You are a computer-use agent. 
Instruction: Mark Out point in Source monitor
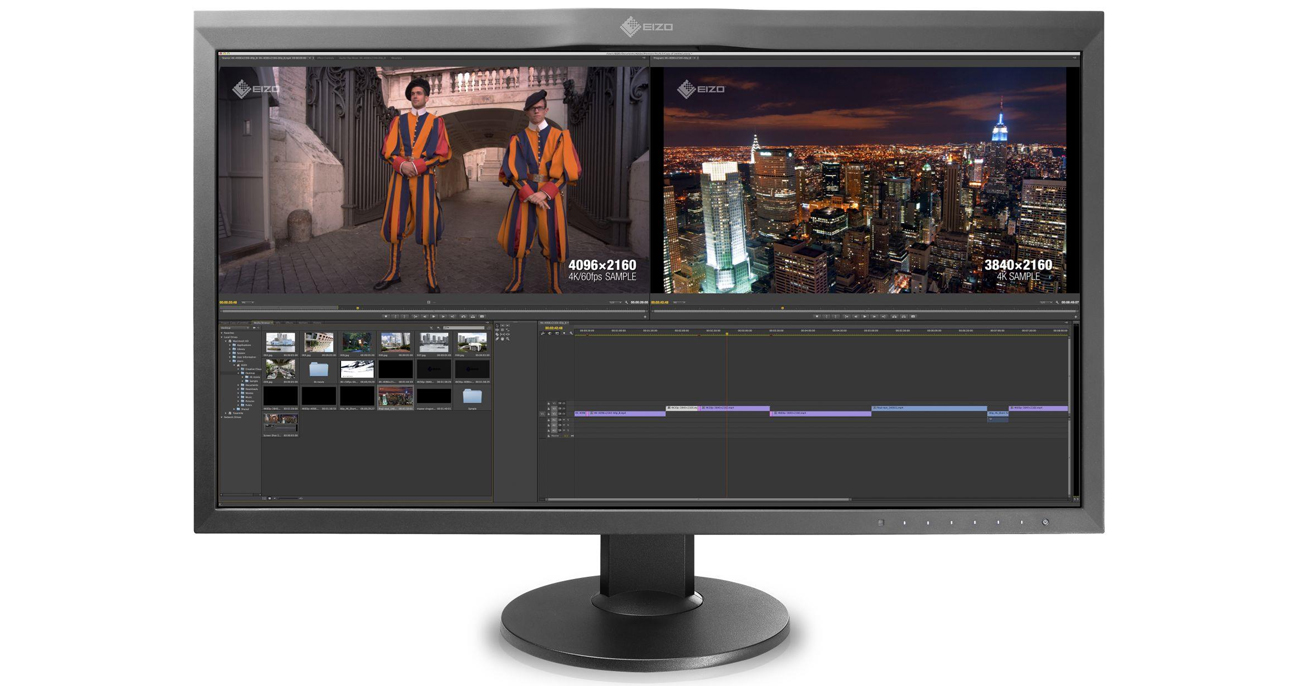[404, 316]
